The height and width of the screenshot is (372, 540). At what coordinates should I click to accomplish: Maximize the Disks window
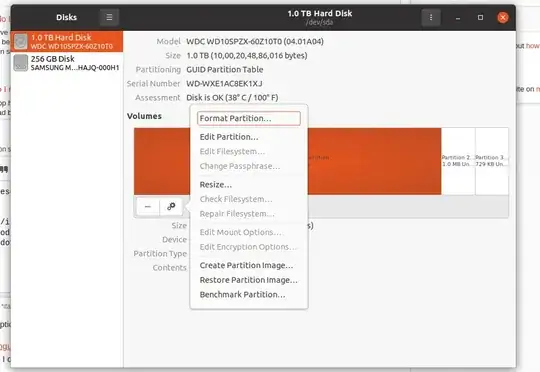[x=480, y=18]
